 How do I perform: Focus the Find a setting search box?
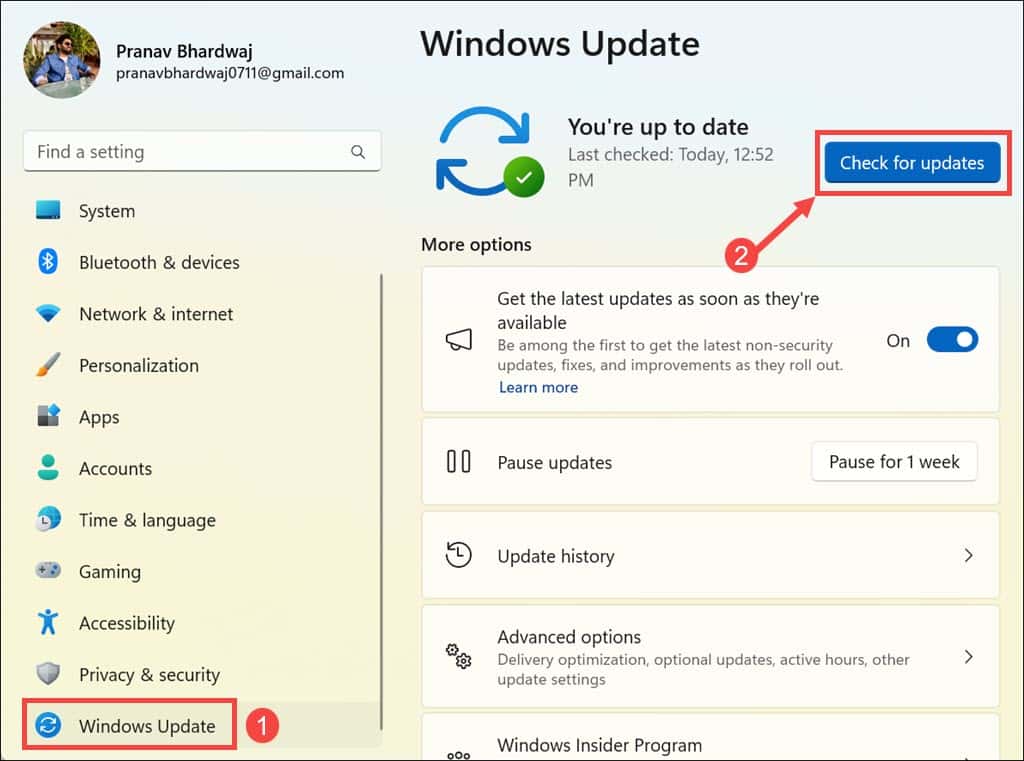click(x=202, y=152)
